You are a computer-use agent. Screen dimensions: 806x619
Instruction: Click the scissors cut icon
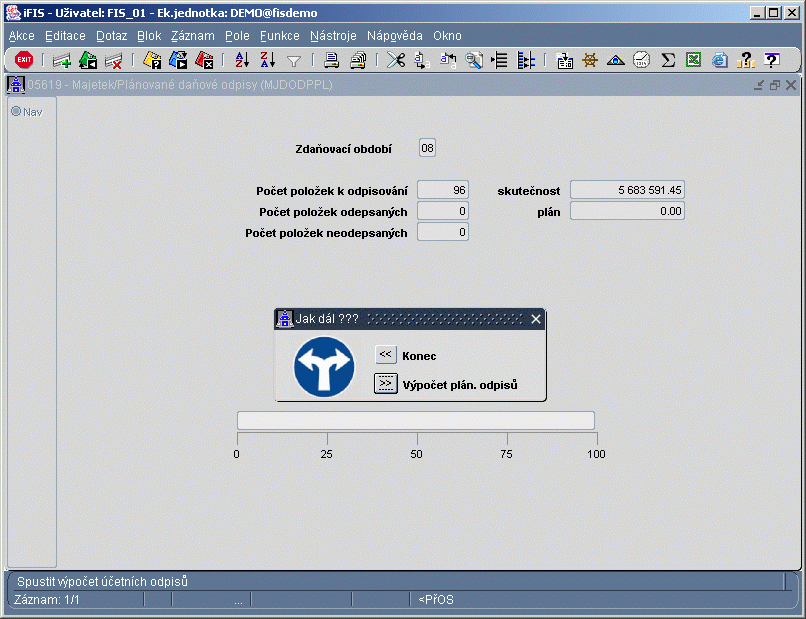pos(396,61)
